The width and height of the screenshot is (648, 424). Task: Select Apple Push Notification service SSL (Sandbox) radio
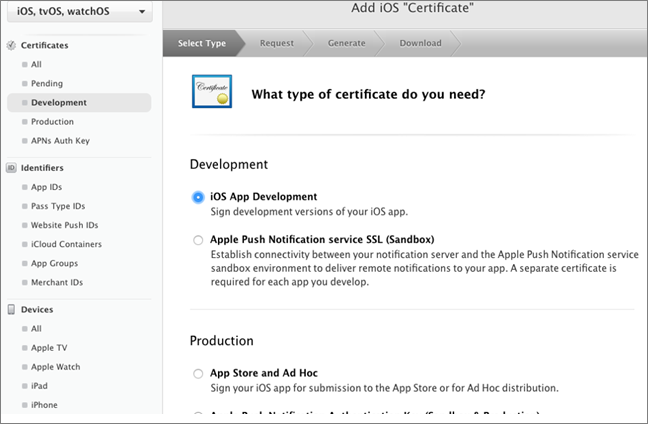click(198, 240)
